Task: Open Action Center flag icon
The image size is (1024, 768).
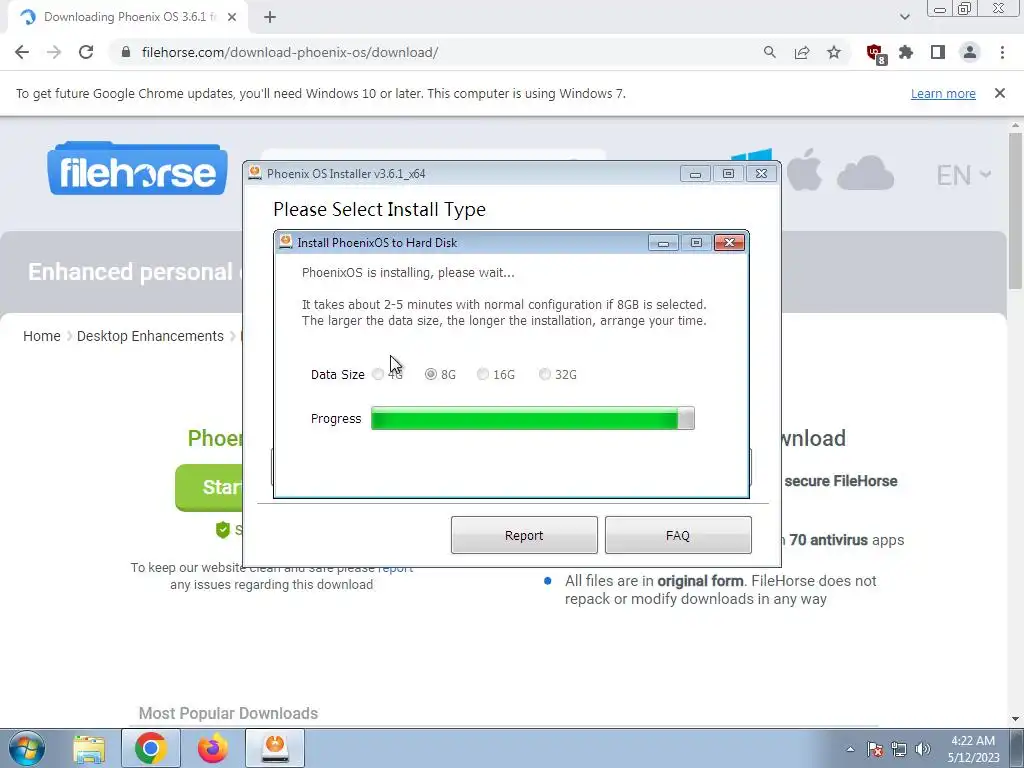Action: [875, 749]
